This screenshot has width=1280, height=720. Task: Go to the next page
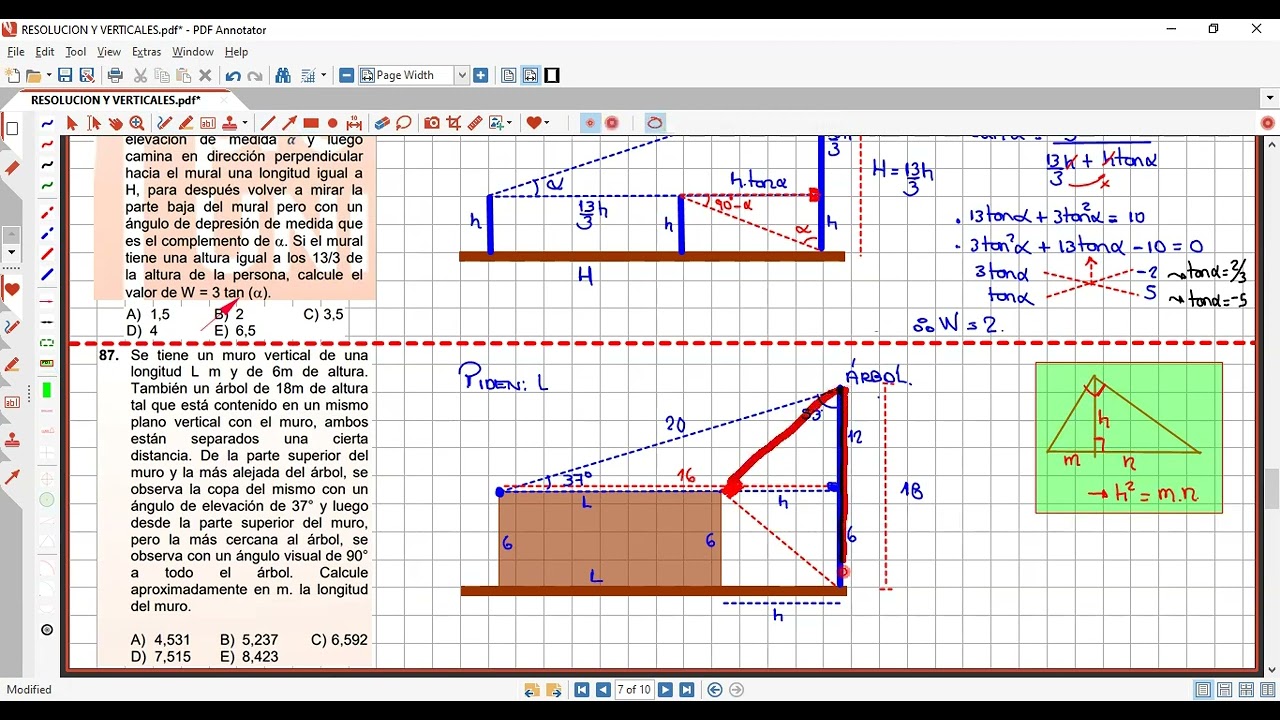[665, 690]
